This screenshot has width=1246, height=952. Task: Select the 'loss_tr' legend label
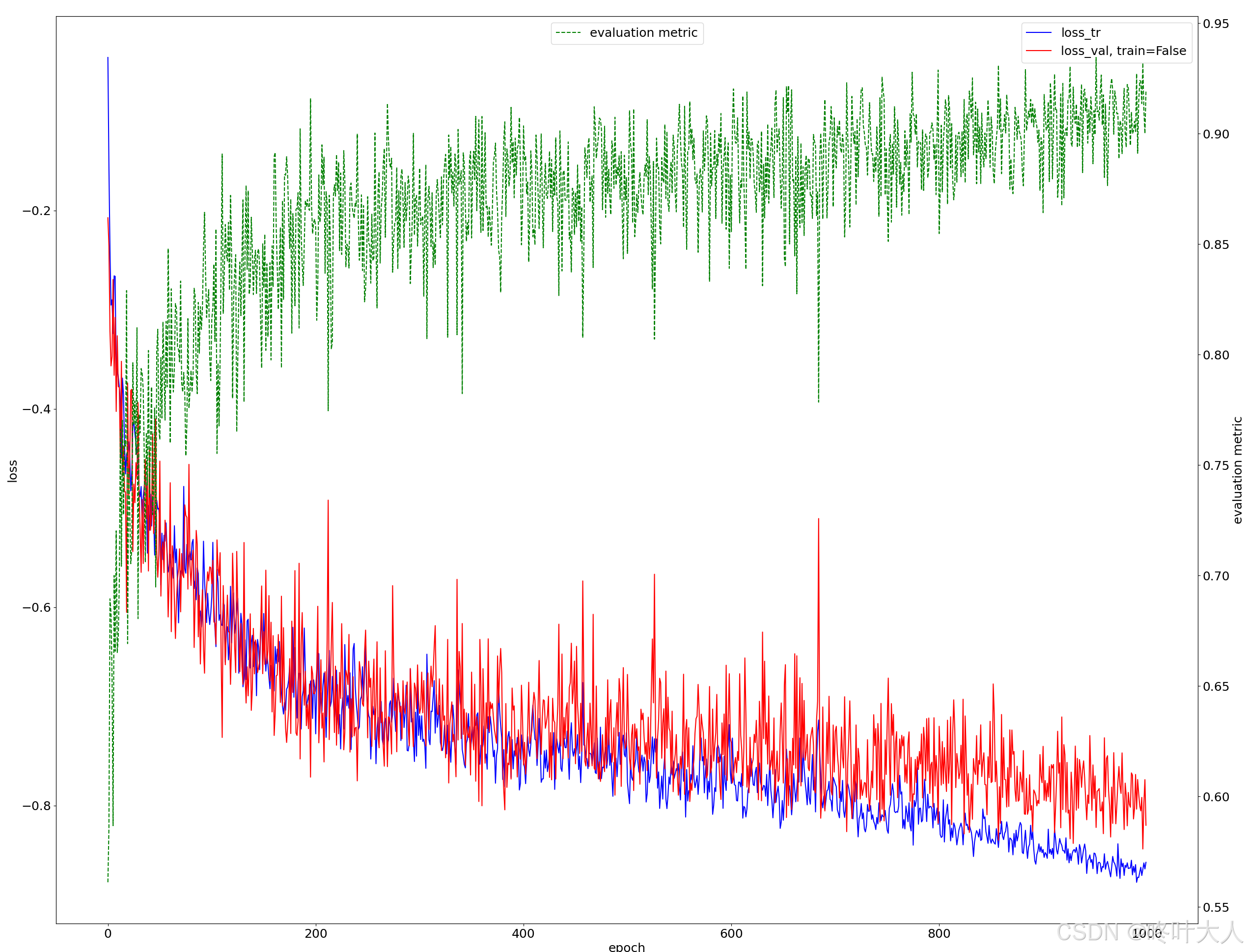pos(1080,33)
